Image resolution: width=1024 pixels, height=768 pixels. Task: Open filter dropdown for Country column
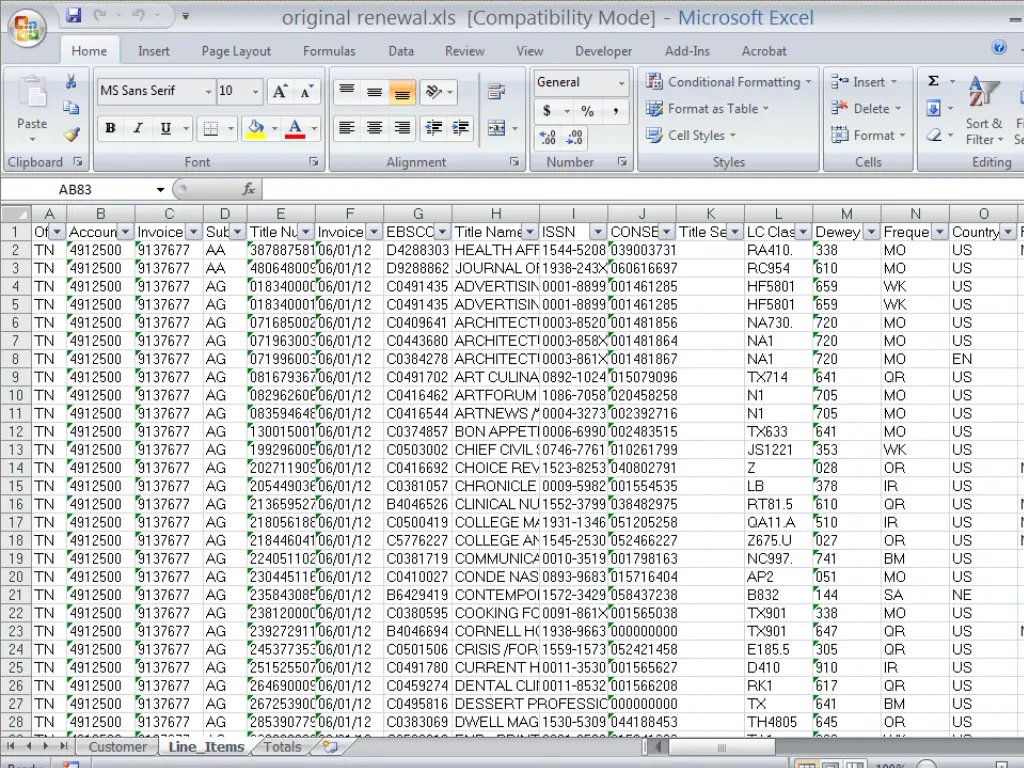(1008, 232)
